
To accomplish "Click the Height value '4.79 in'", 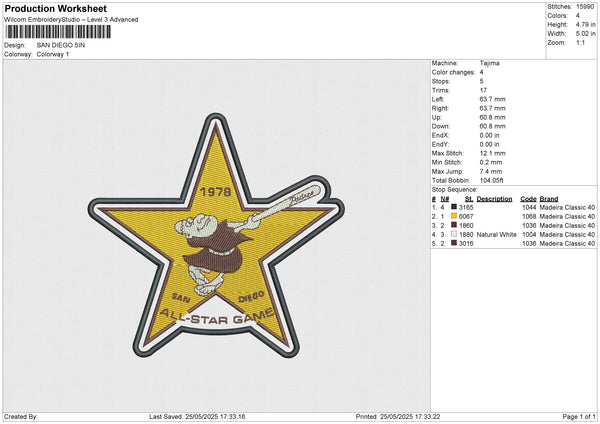I will coord(586,24).
